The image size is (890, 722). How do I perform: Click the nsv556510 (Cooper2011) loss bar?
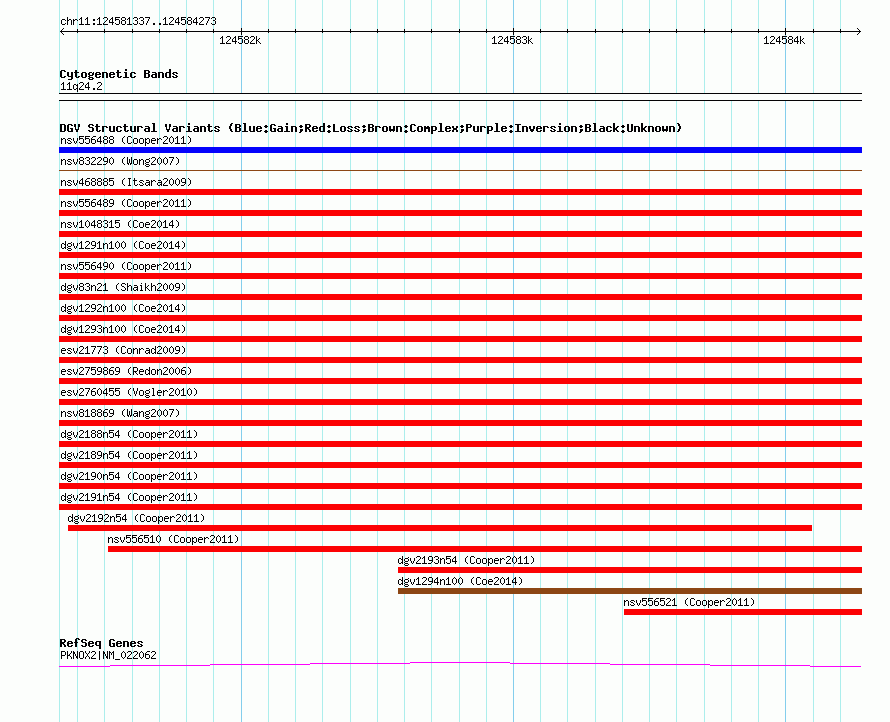coord(484,549)
